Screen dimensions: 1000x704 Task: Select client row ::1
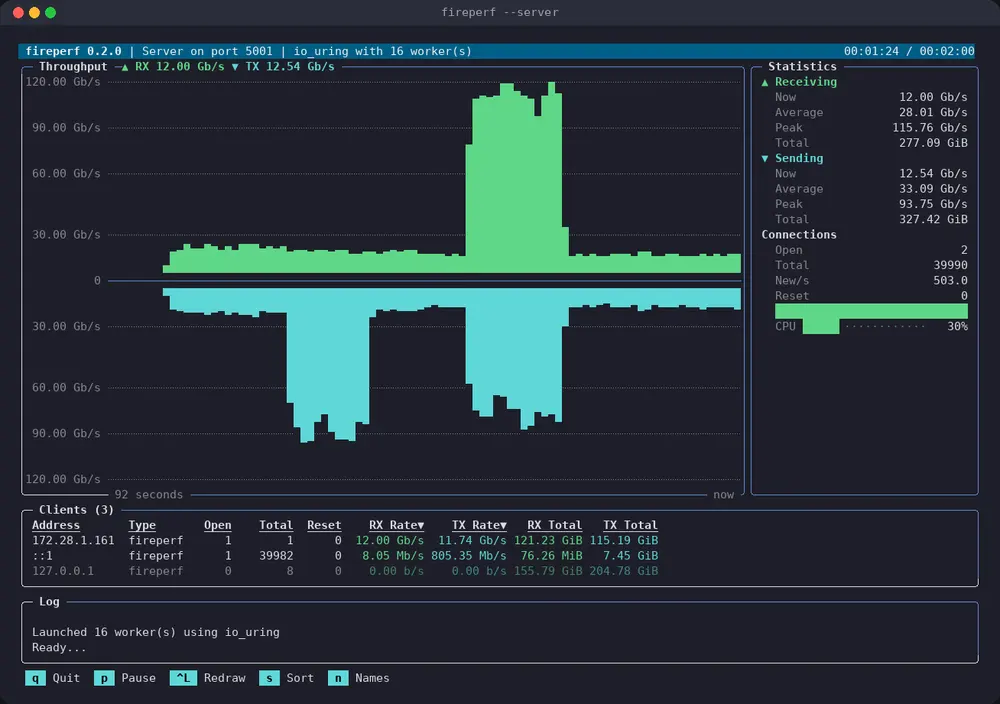[x=345, y=555]
